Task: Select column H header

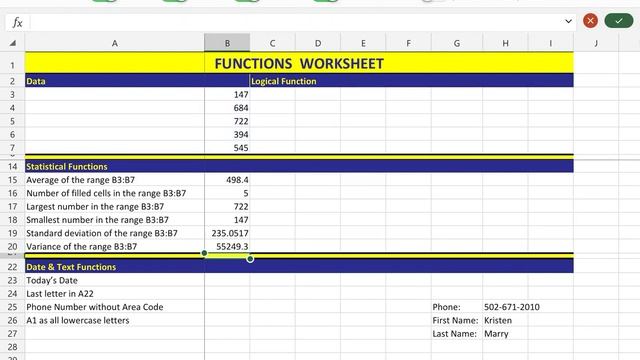Action: (505, 43)
